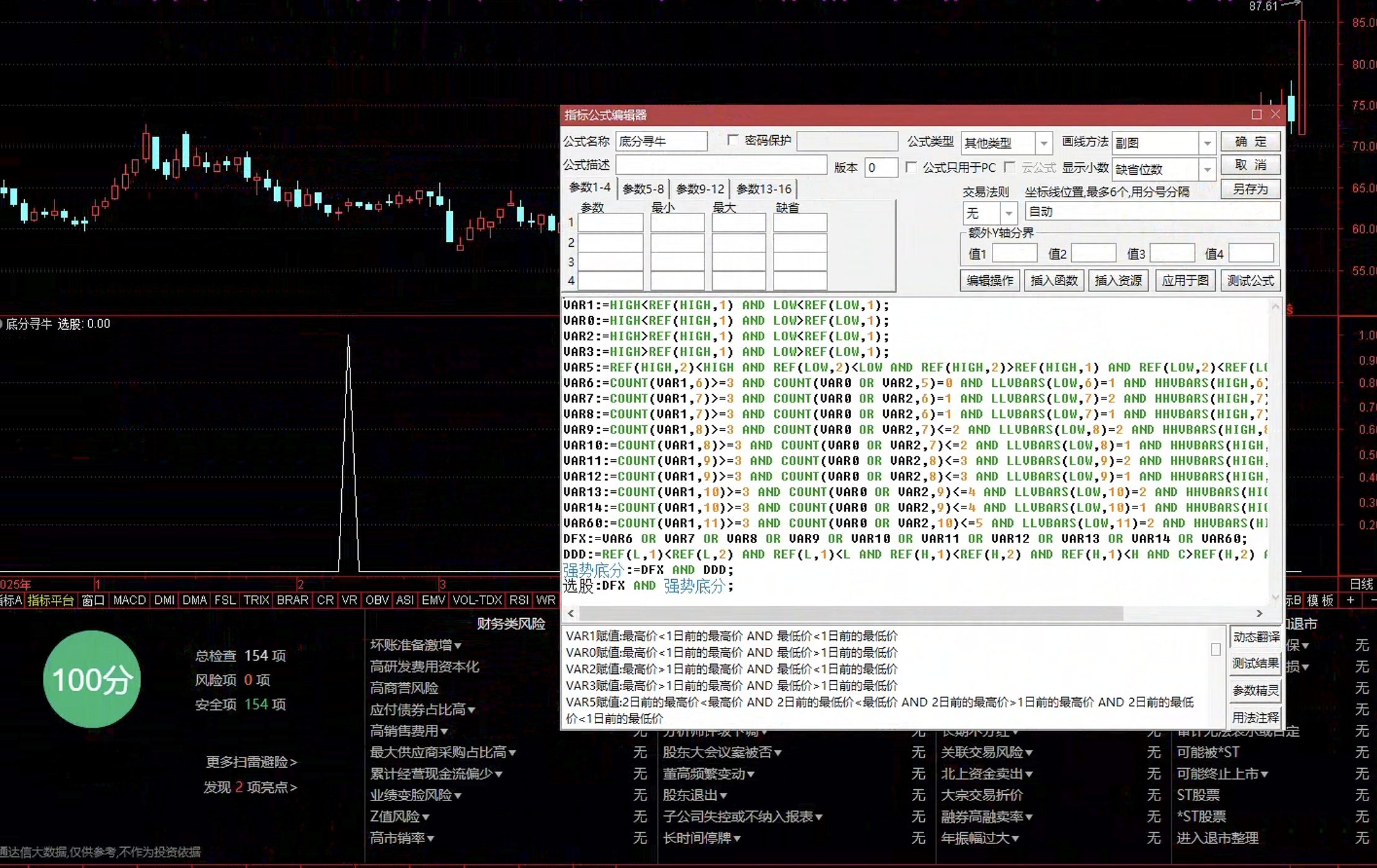
Task: Click the 另存为 button
Action: coord(1250,188)
